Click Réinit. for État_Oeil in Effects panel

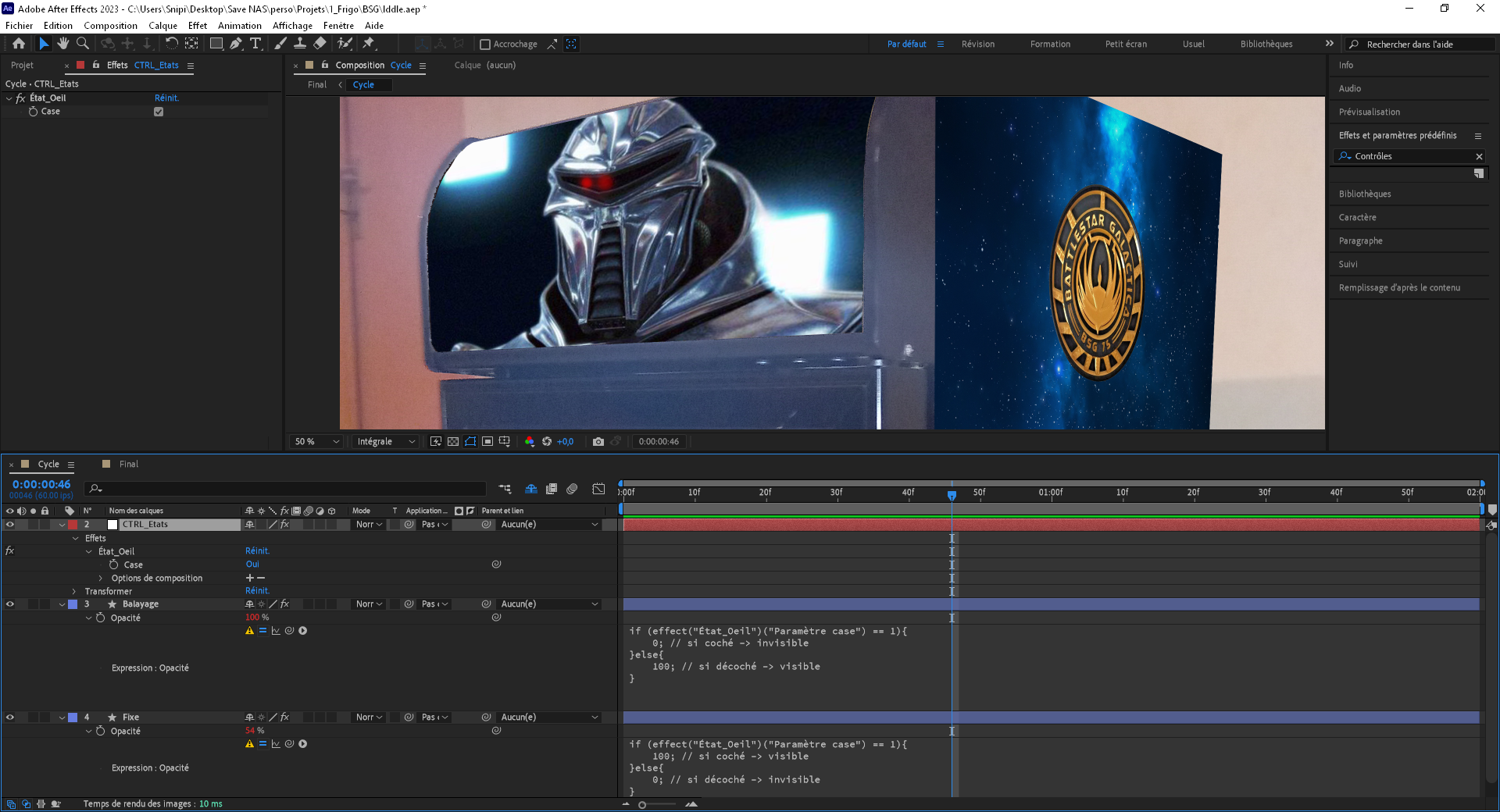click(x=167, y=98)
